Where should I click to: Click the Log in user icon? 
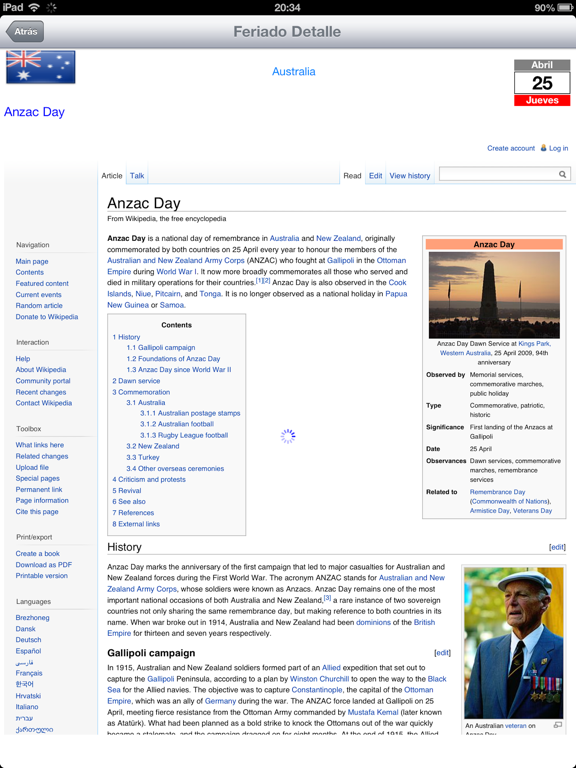pyautogui.click(x=543, y=147)
